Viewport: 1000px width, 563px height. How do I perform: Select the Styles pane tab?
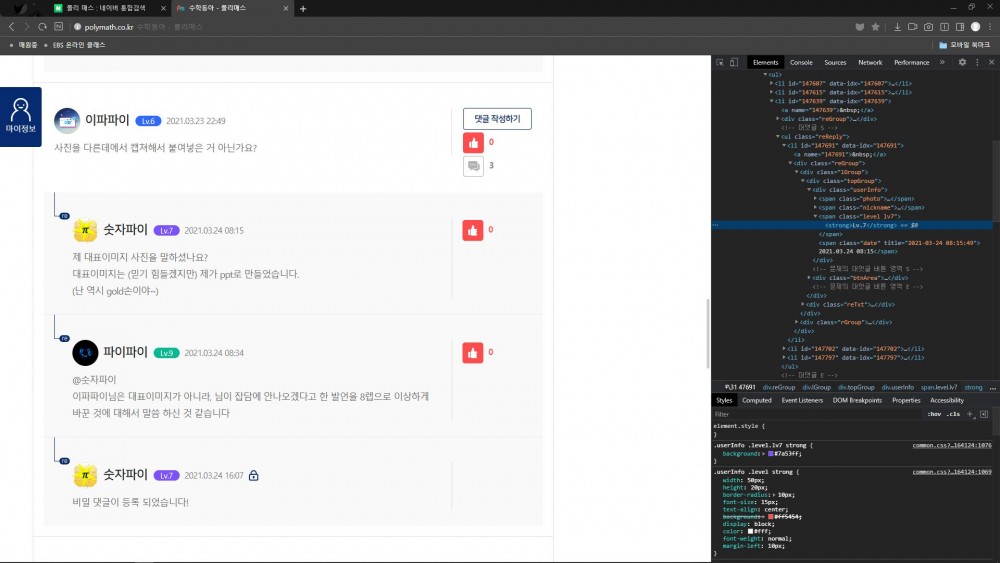pyautogui.click(x=724, y=400)
